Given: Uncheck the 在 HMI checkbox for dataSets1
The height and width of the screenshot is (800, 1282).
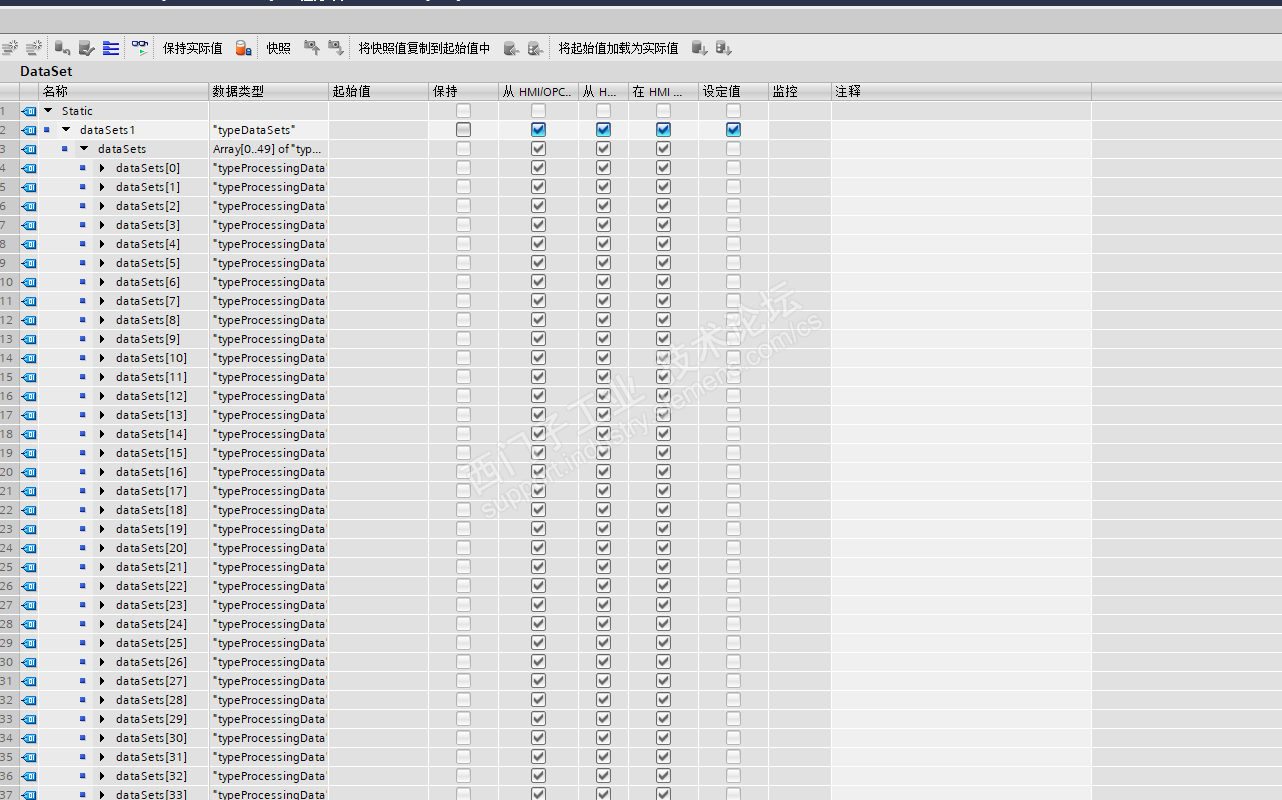Looking at the screenshot, I should tap(663, 130).
